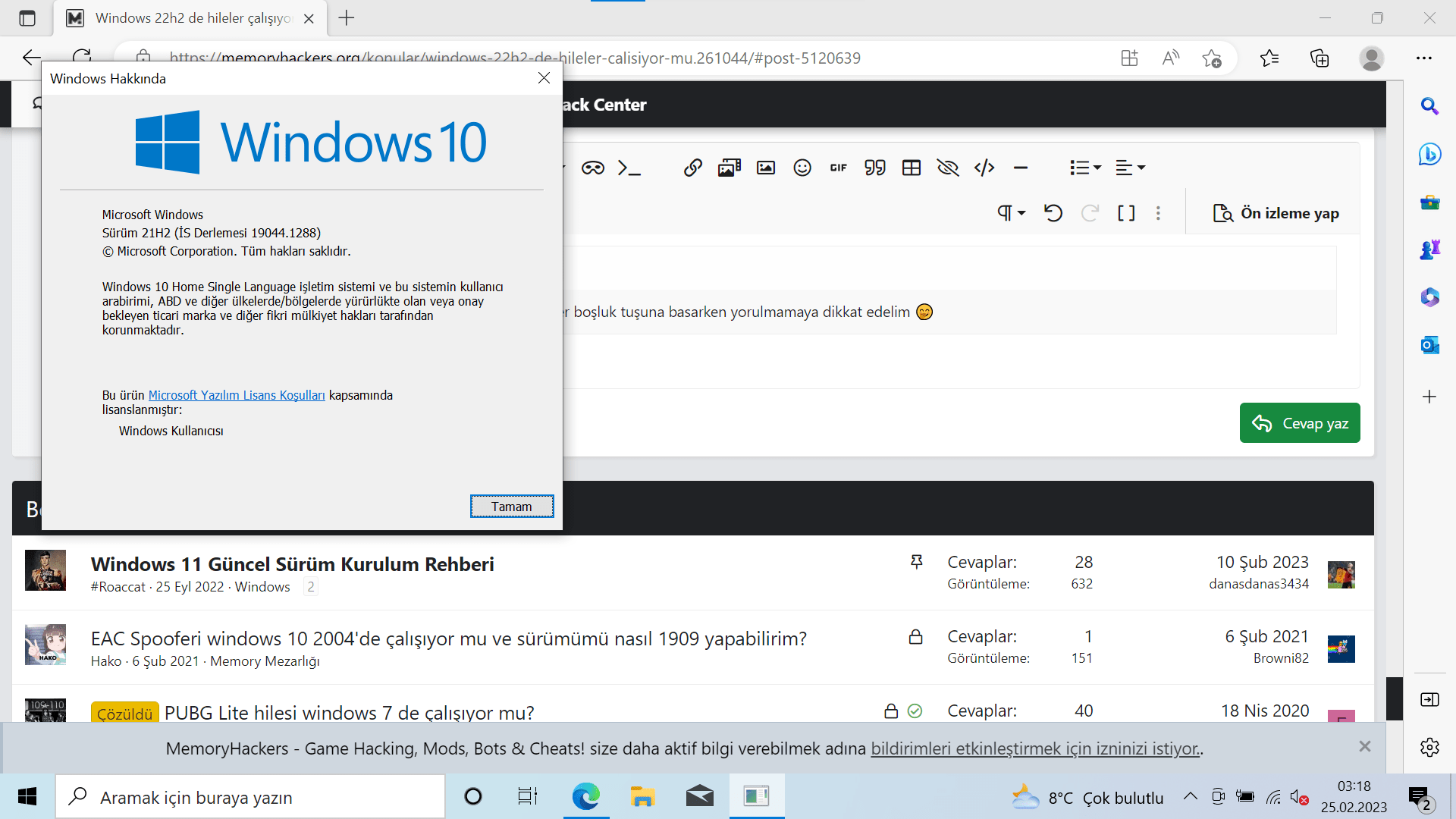Start Read aloud from the address bar
This screenshot has width=1456, height=819.
(x=1171, y=58)
